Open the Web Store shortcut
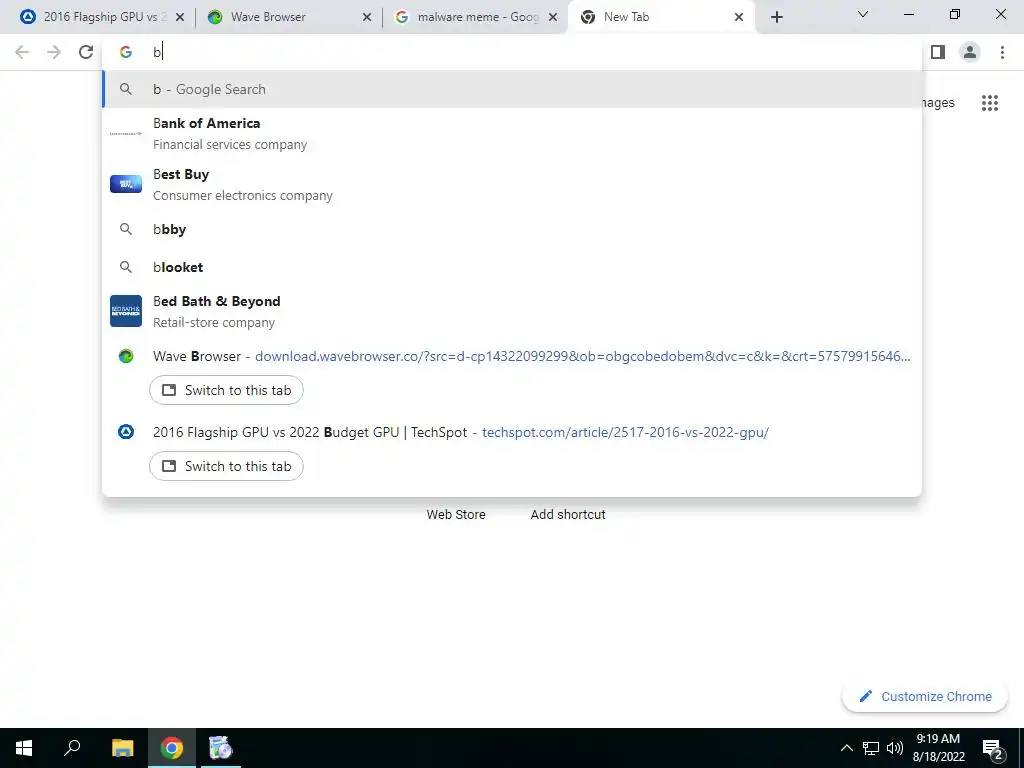The image size is (1024, 768). point(456,515)
